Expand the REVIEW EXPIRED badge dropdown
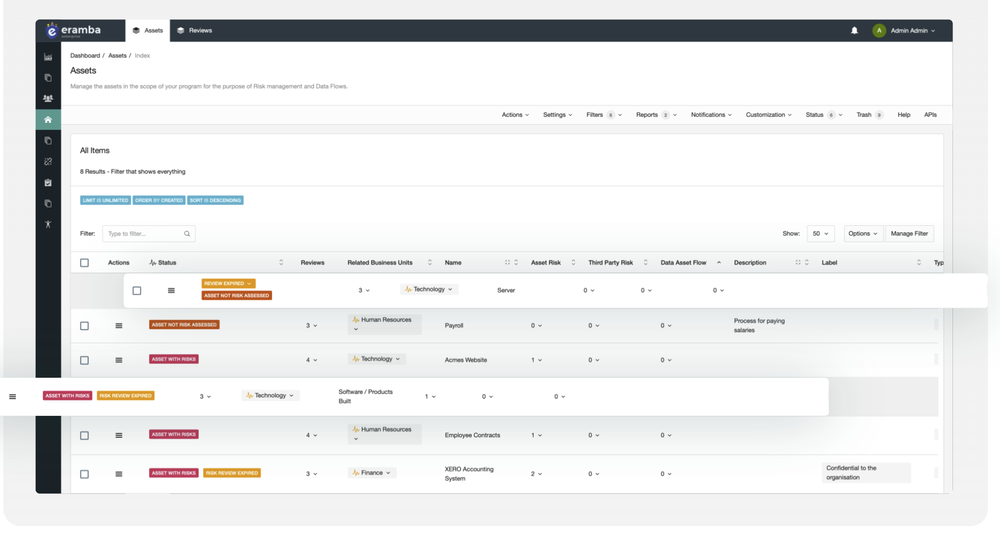The height and width of the screenshot is (541, 1000). click(x=228, y=283)
